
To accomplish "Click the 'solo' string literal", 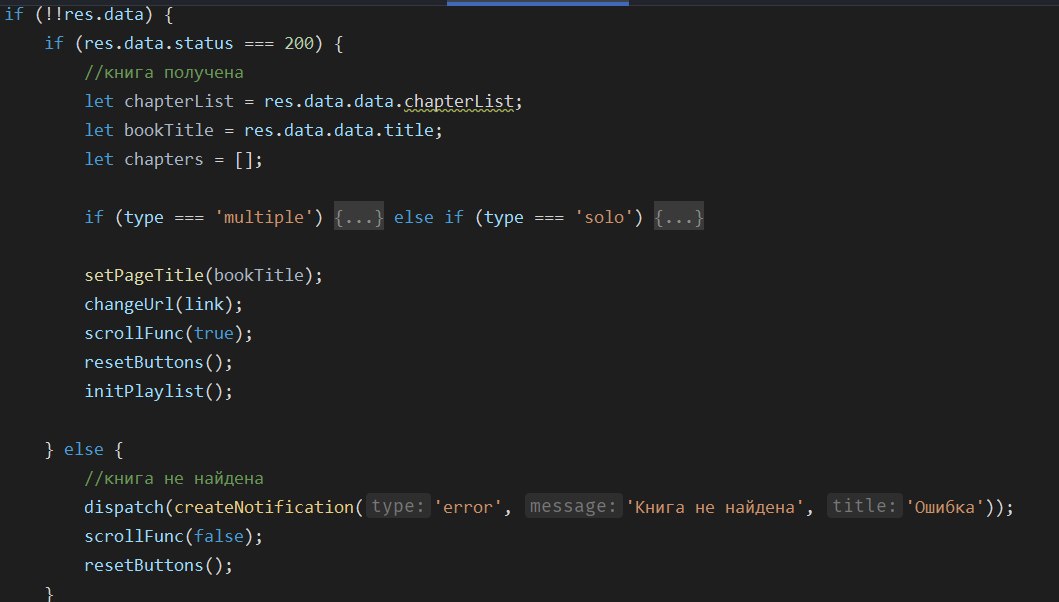I will (x=604, y=217).
